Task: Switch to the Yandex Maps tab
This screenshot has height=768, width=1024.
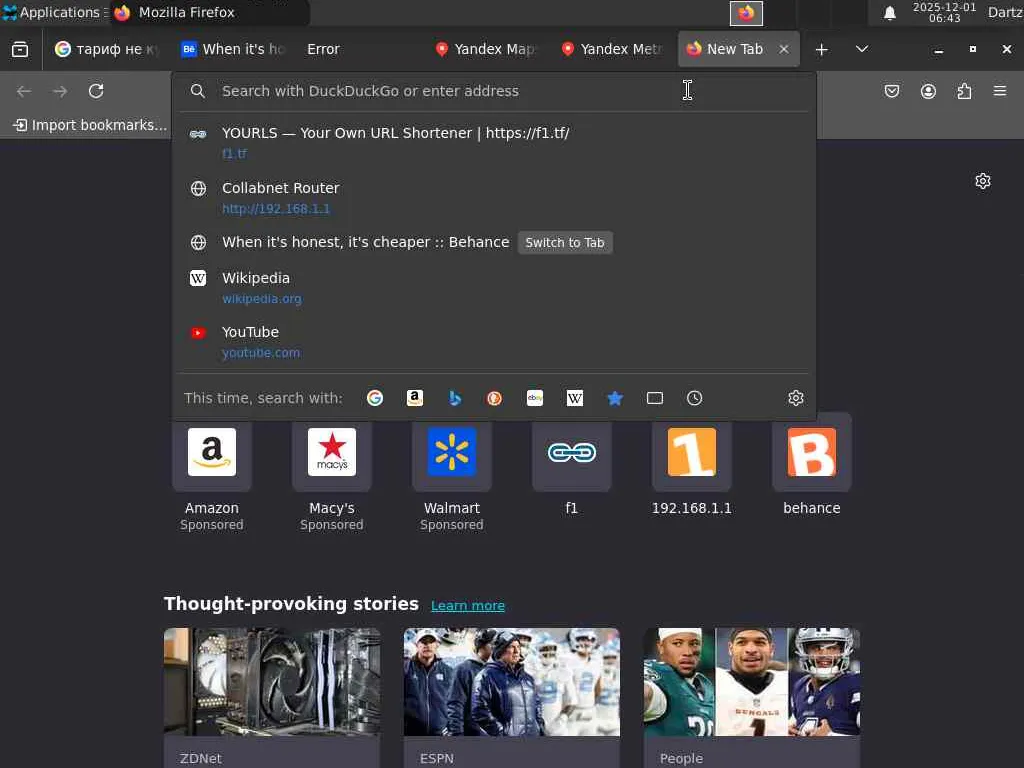Action: coord(486,49)
